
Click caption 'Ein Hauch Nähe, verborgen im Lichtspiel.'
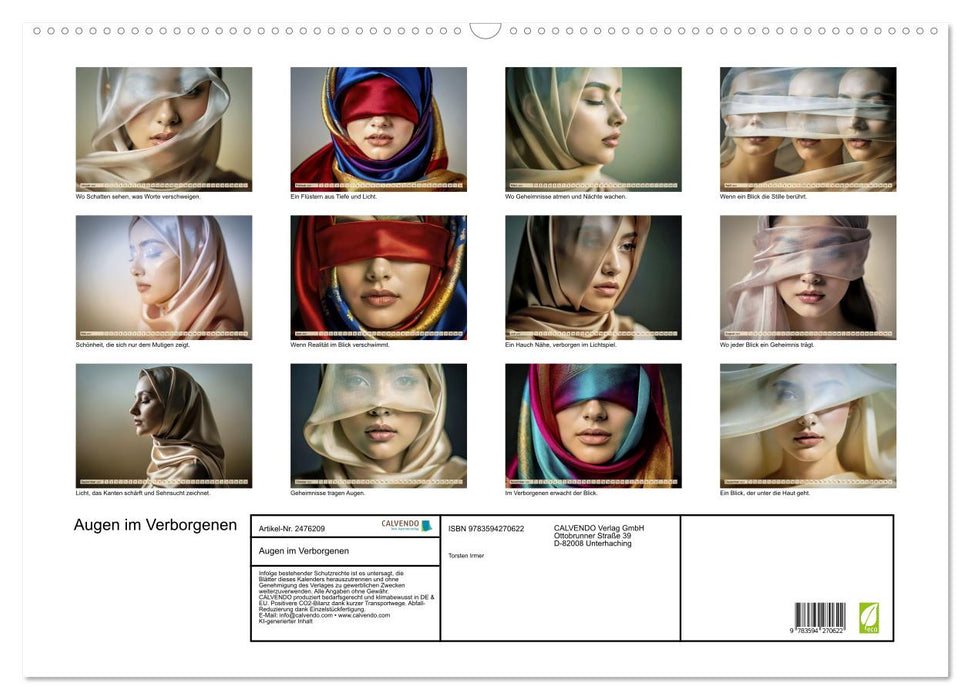(x=561, y=344)
